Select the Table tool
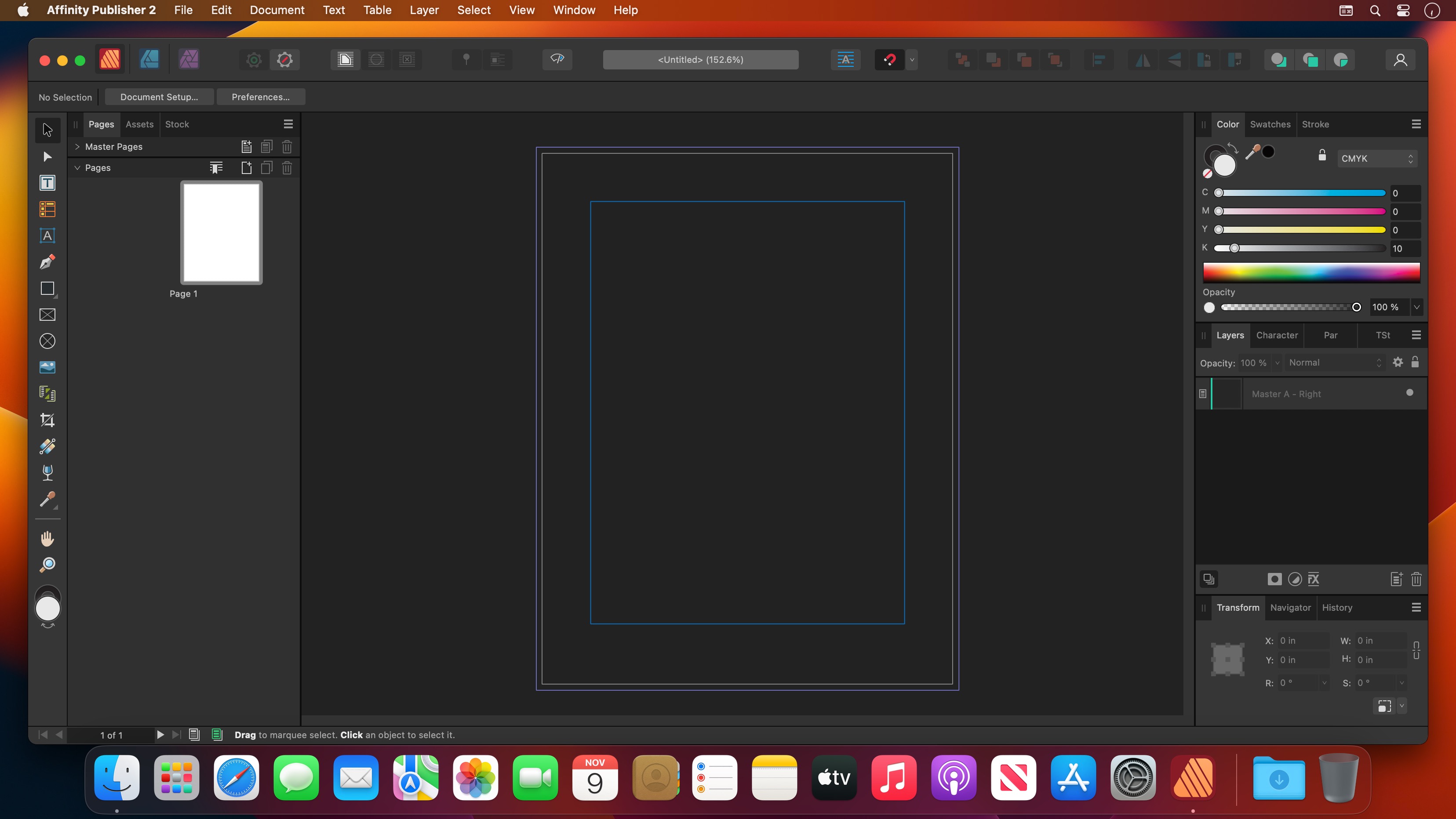The image size is (1456, 819). coord(47,210)
